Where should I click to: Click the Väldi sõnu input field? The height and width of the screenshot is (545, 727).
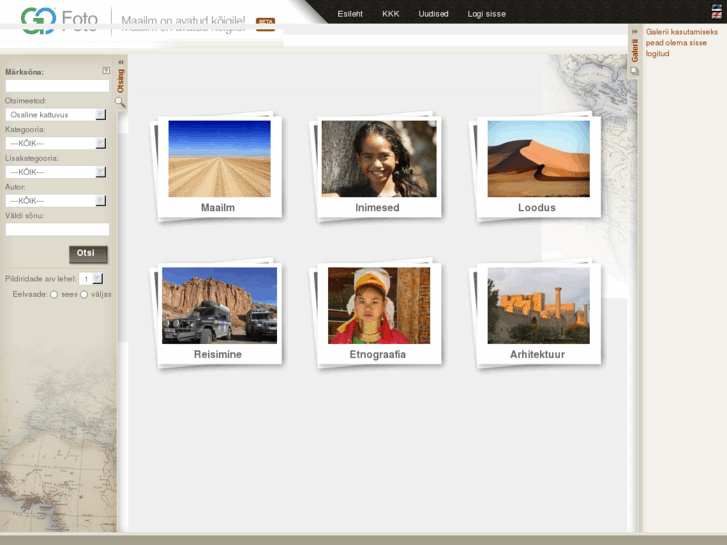pyautogui.click(x=57, y=229)
